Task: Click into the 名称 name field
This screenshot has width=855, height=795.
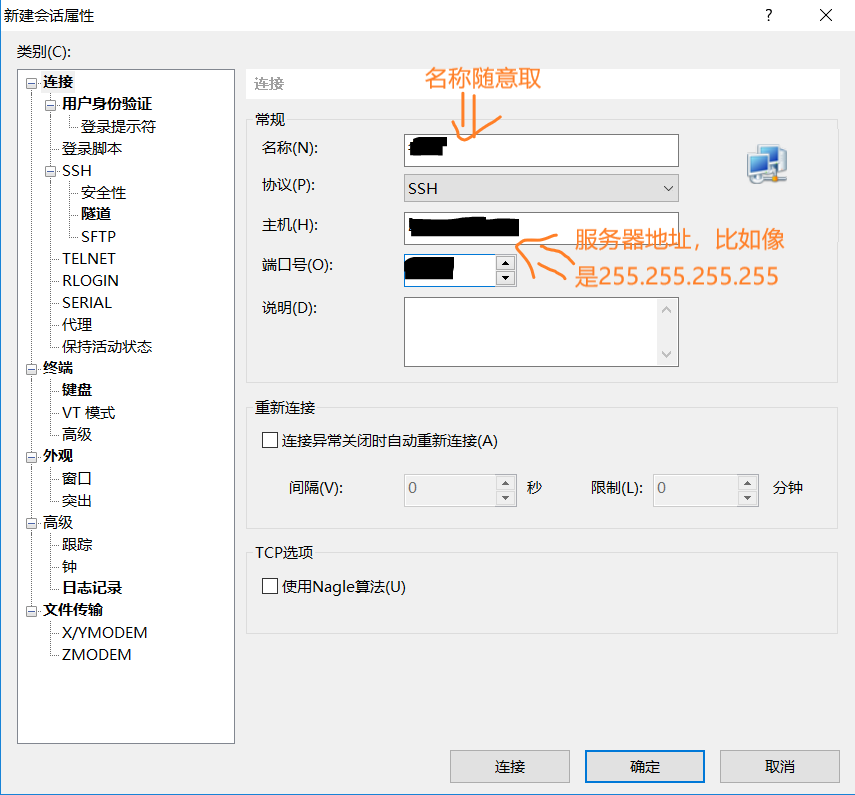Action: (x=541, y=150)
